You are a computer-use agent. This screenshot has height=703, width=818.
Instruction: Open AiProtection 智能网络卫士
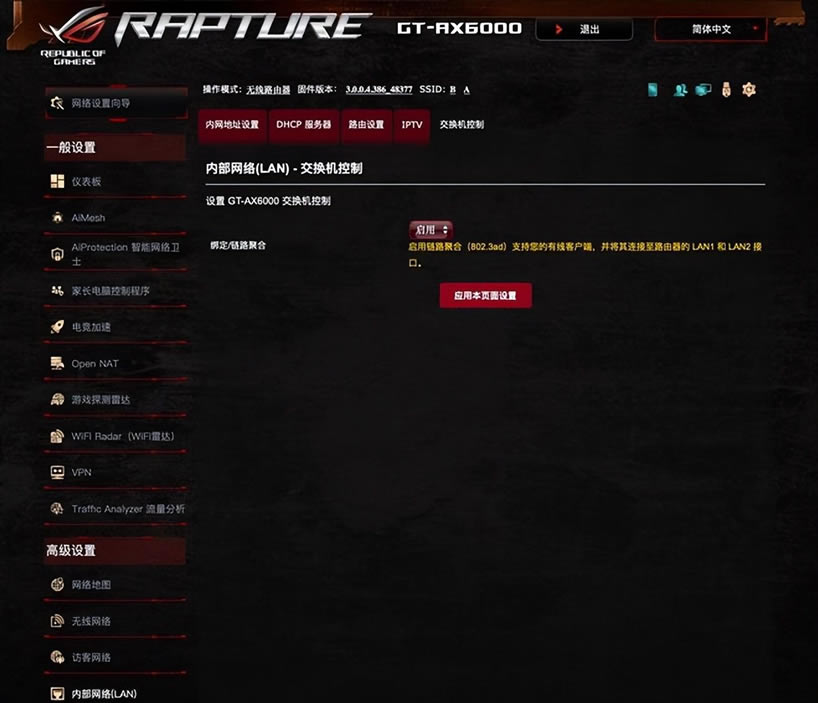(x=116, y=254)
